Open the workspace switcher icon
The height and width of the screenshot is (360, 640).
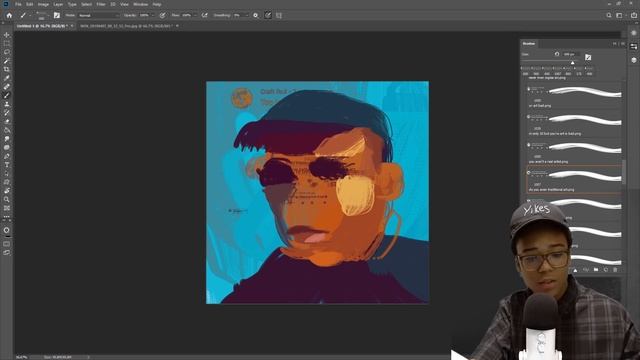620,16
